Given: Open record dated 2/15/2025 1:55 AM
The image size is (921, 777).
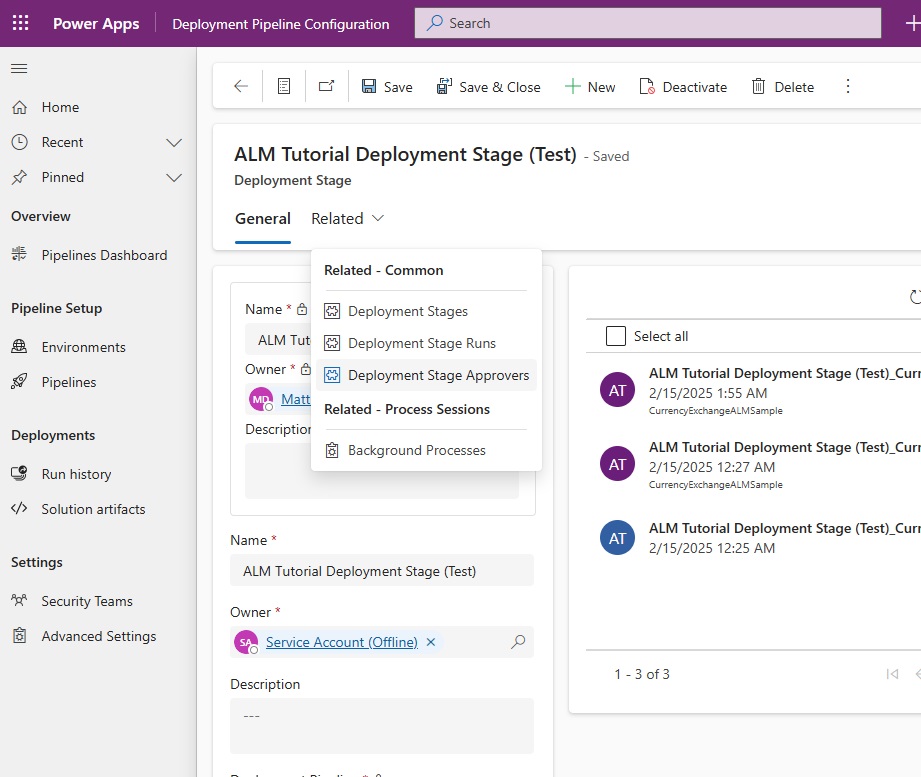Looking at the screenshot, I should [760, 391].
